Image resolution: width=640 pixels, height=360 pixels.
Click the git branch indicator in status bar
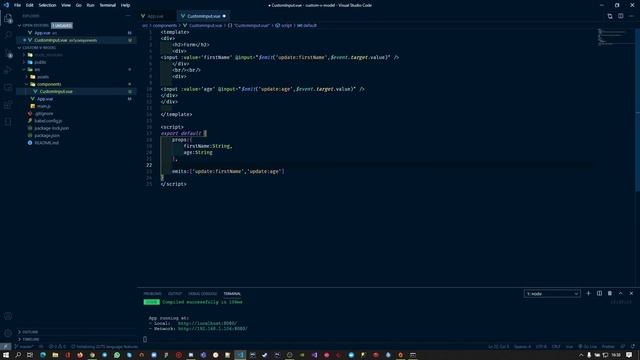click(x=24, y=347)
